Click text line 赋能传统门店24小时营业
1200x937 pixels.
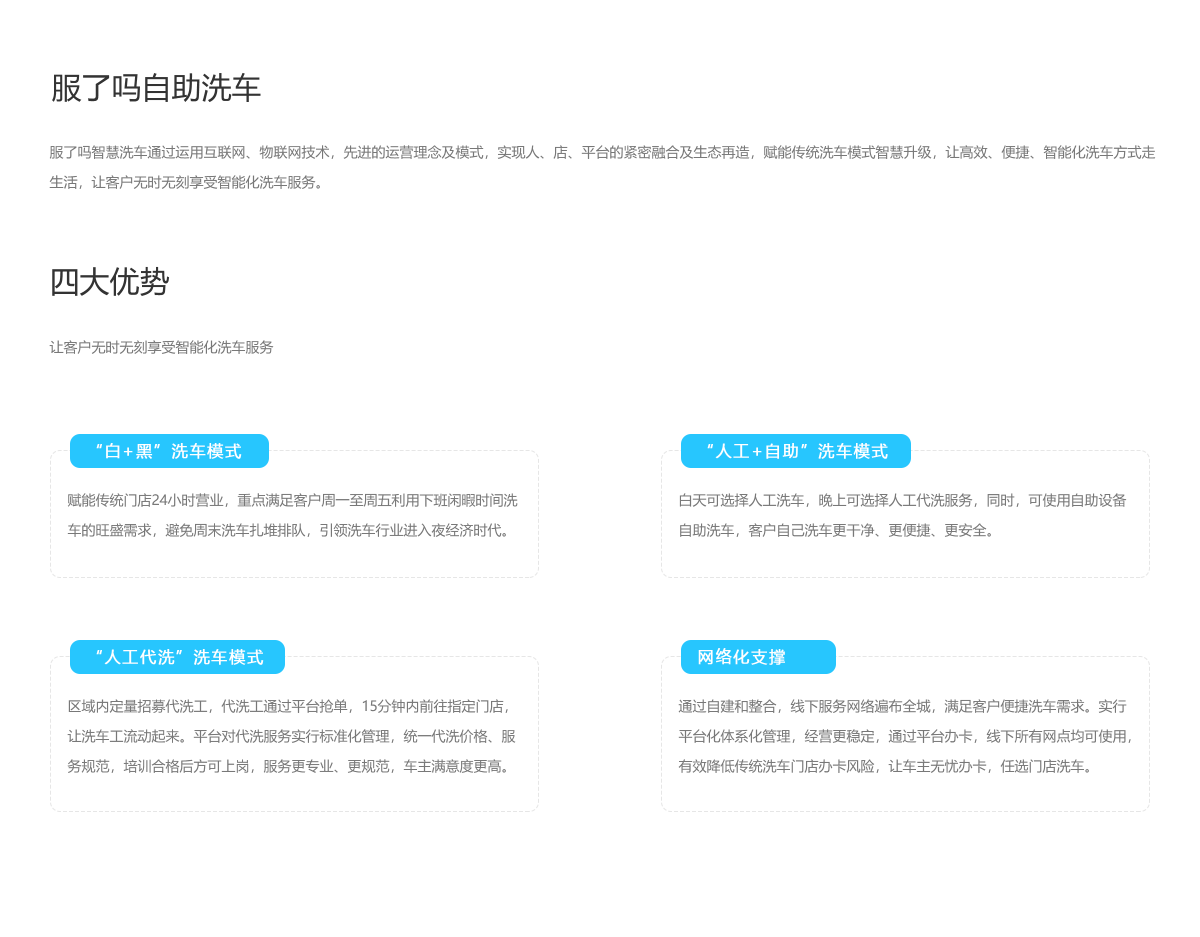click(x=292, y=500)
